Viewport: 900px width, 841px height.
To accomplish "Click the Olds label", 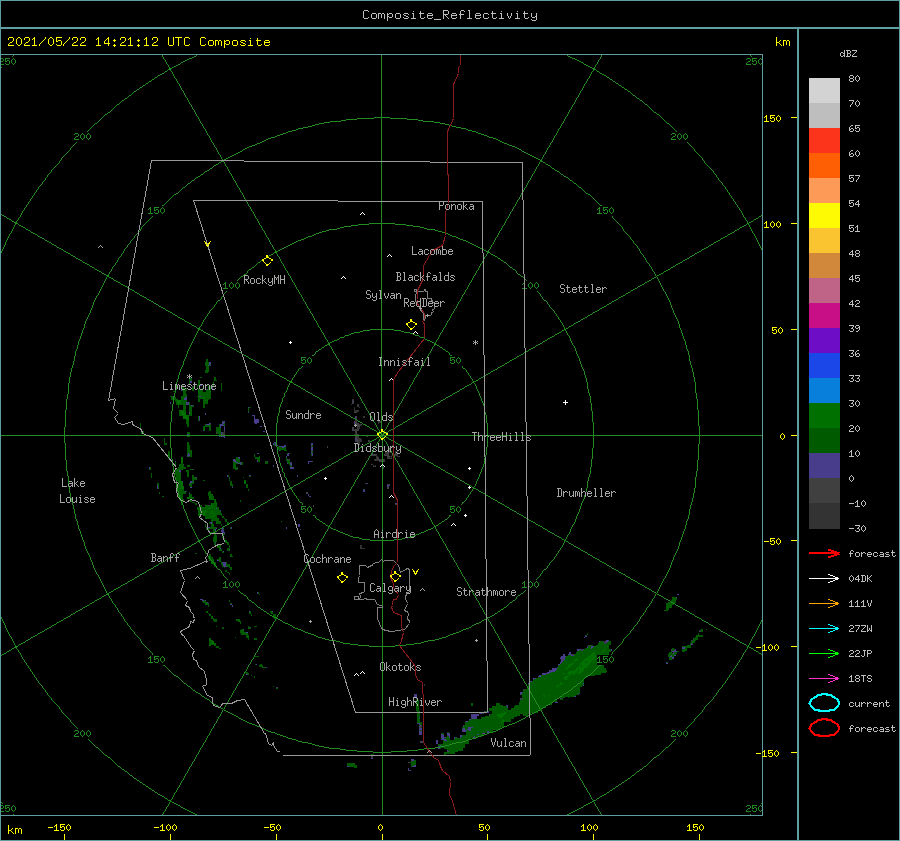I will click(x=381, y=417).
